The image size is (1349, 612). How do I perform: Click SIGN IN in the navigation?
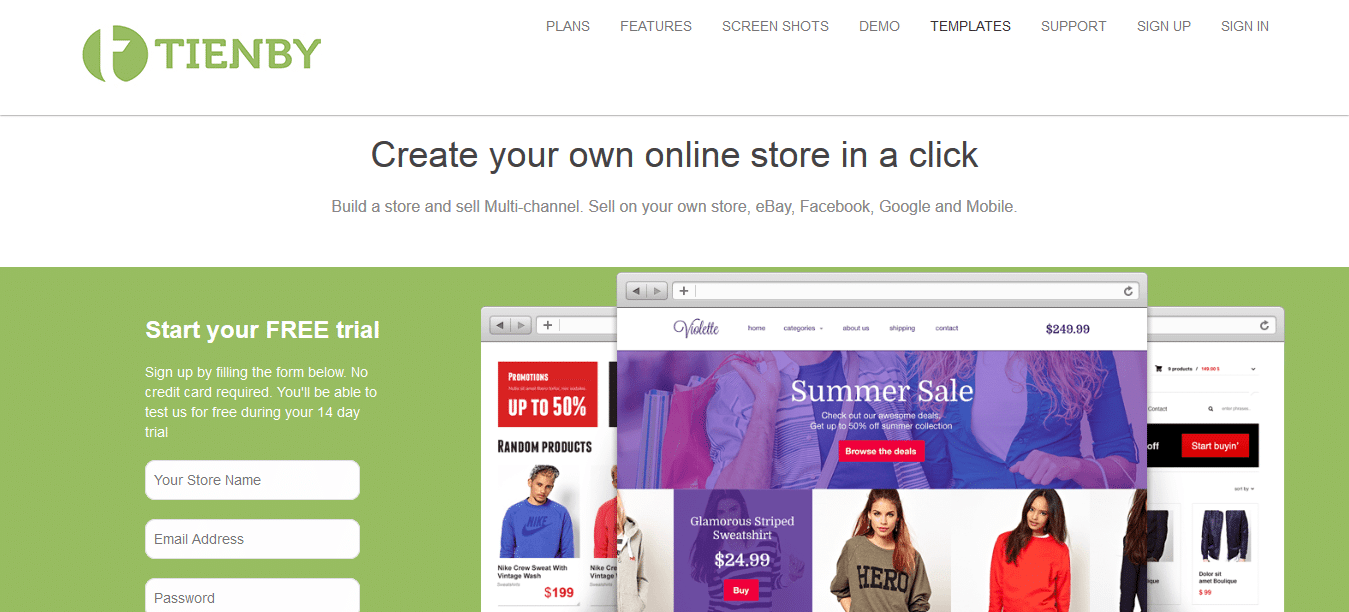pyautogui.click(x=1245, y=26)
